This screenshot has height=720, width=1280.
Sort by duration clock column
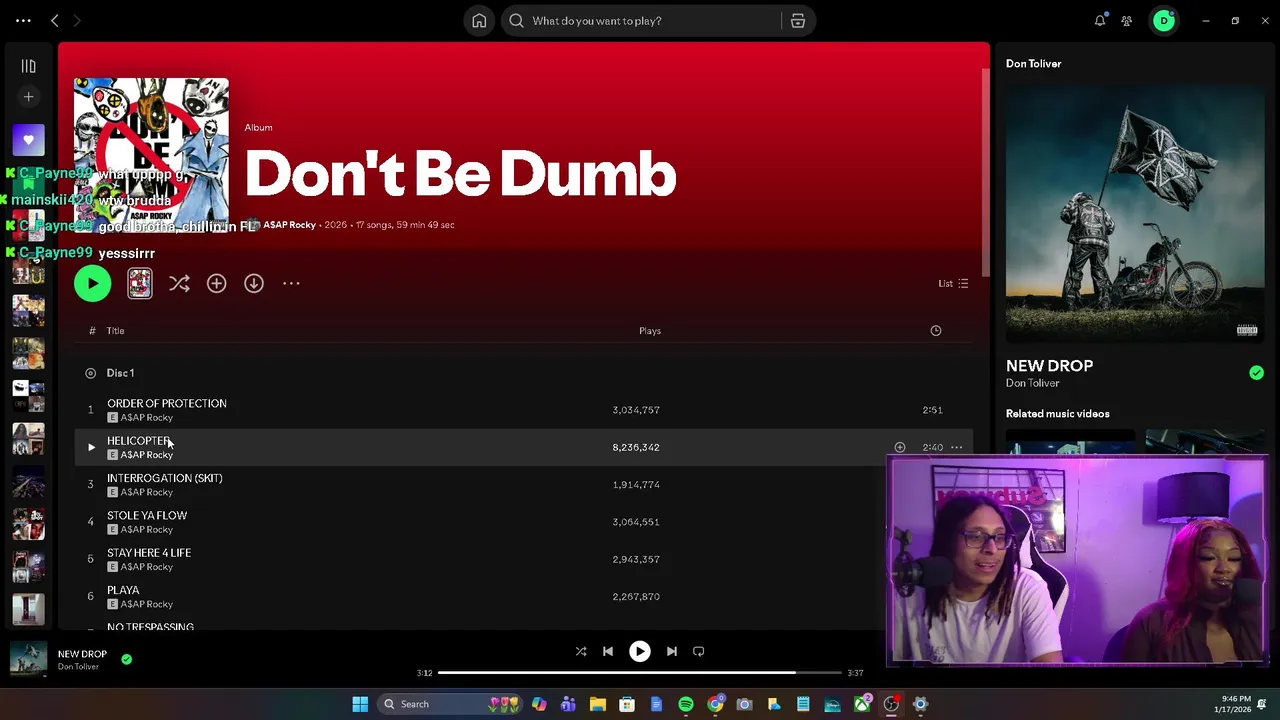(x=936, y=331)
